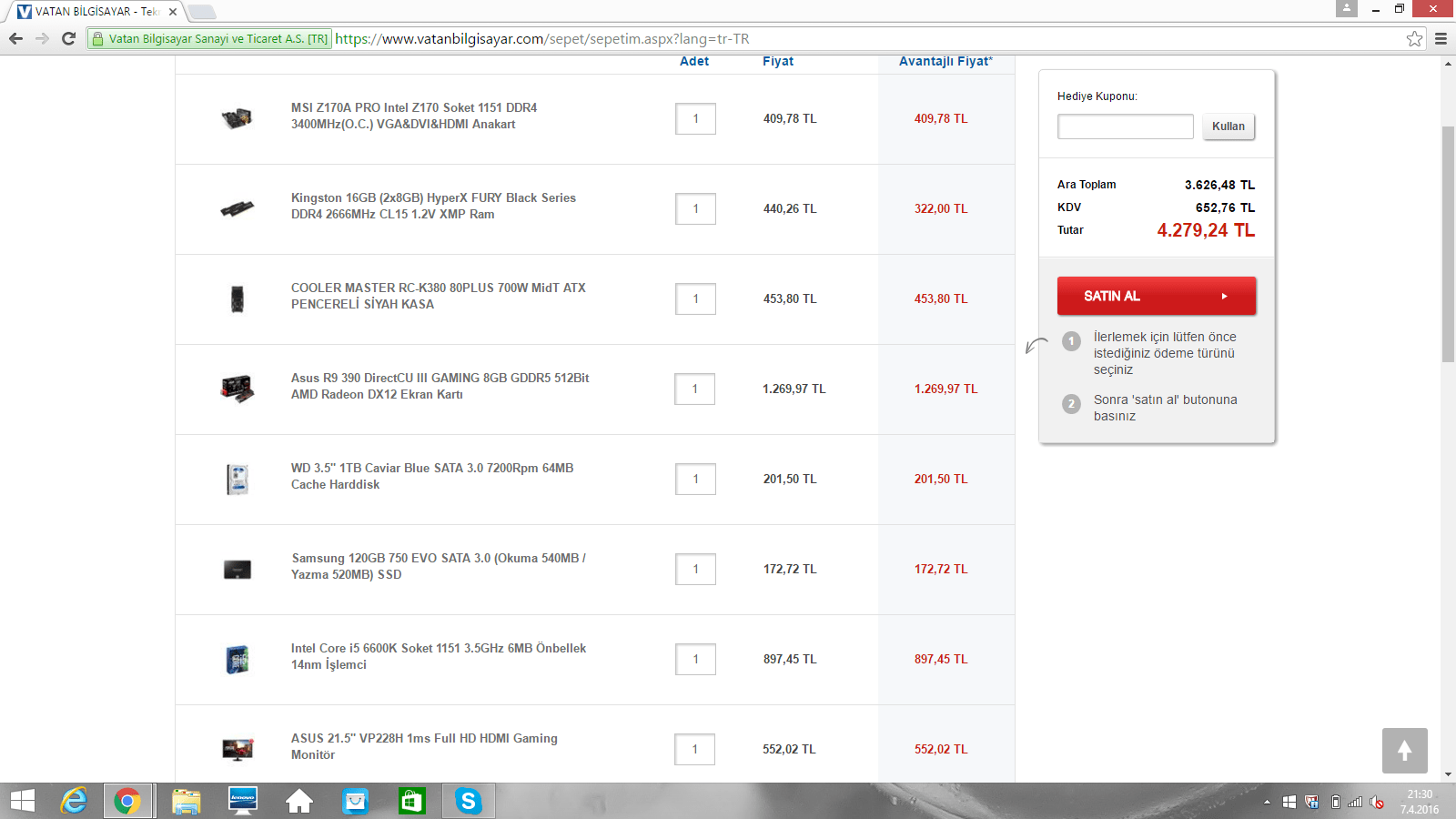Click the Avantajlı Fiyat column header
The width and height of the screenshot is (1456, 819).
click(x=946, y=61)
